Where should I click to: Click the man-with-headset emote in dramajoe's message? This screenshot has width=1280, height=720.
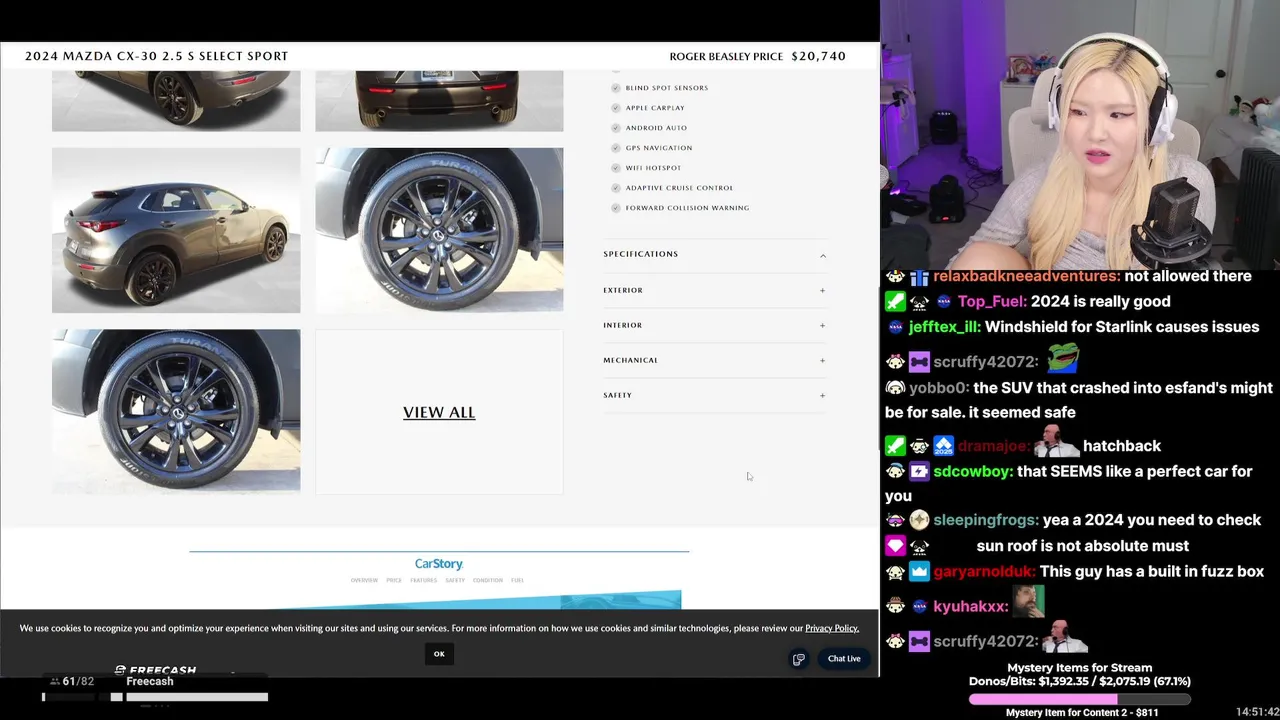click(x=1056, y=441)
